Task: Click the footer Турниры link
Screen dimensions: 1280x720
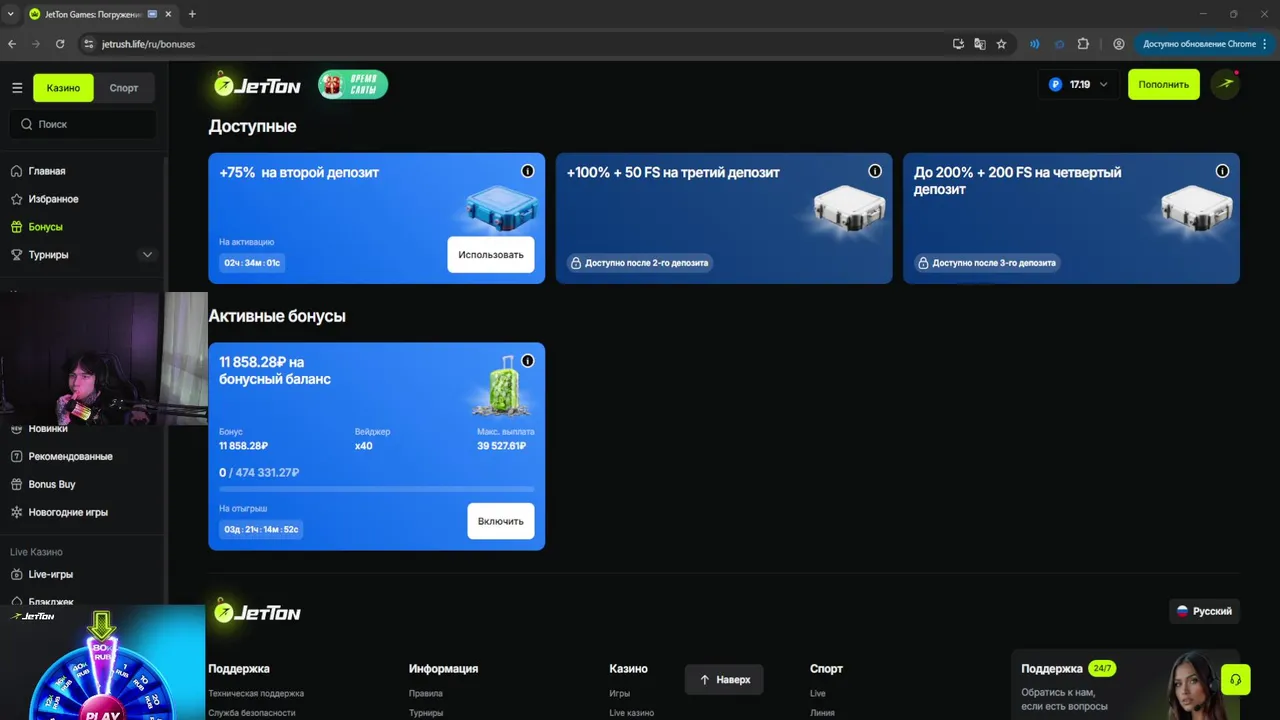Action: tap(426, 713)
